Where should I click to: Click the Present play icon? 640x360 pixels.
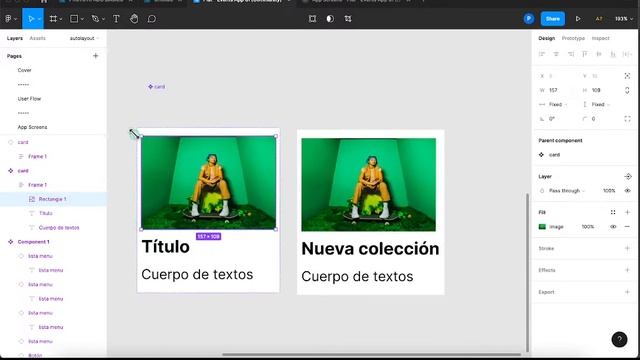(x=578, y=19)
